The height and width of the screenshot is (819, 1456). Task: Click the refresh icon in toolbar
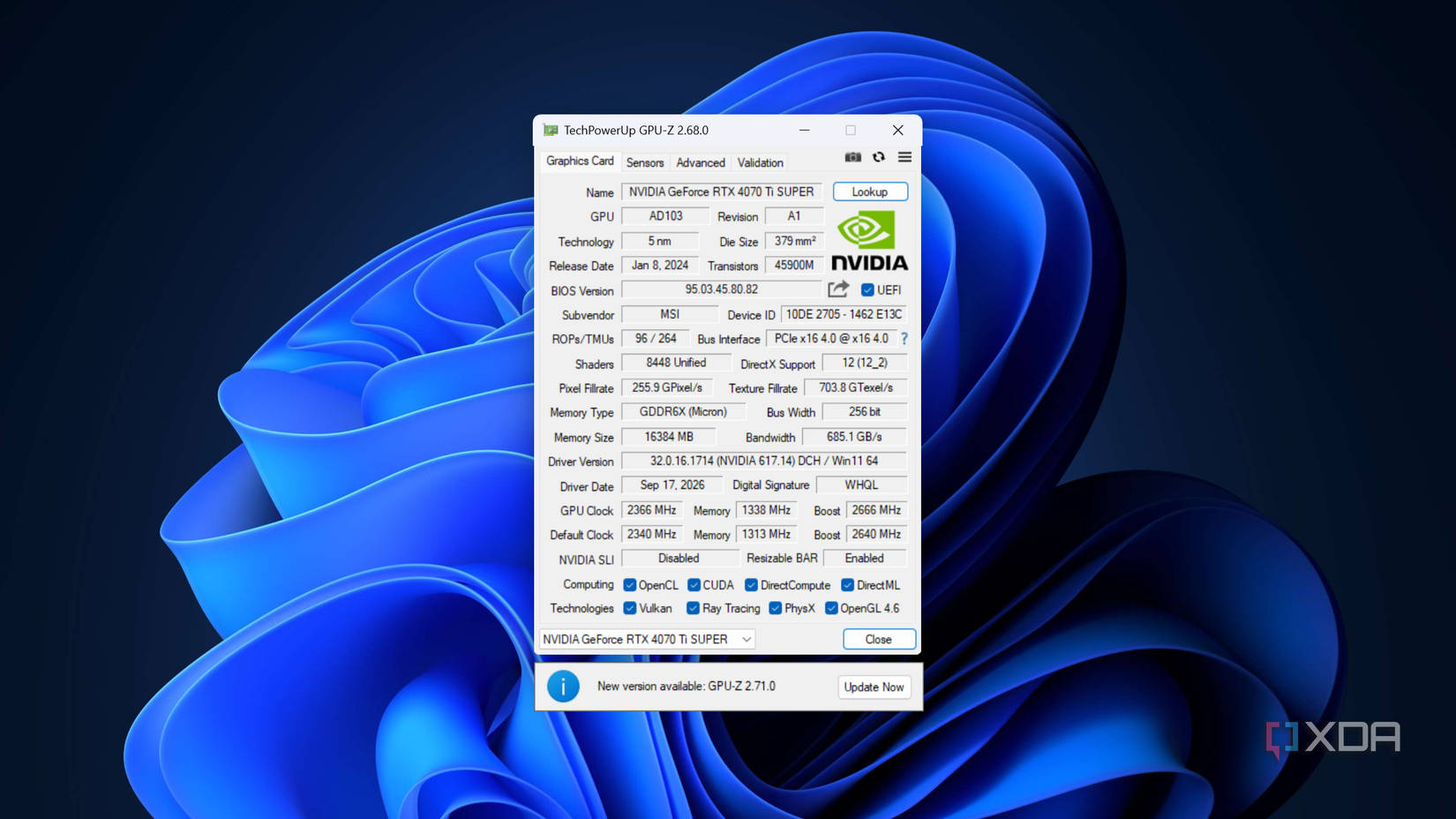(879, 157)
